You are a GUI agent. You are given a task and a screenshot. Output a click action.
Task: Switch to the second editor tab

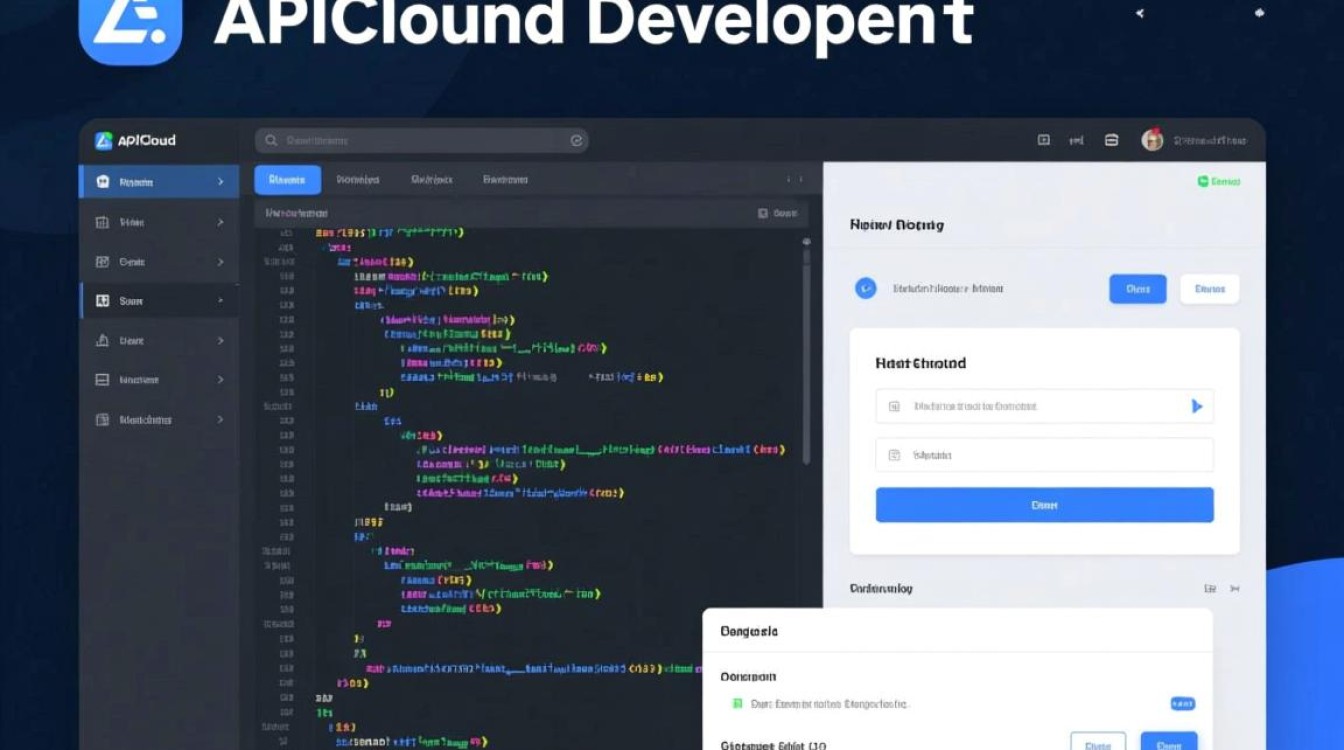click(357, 180)
